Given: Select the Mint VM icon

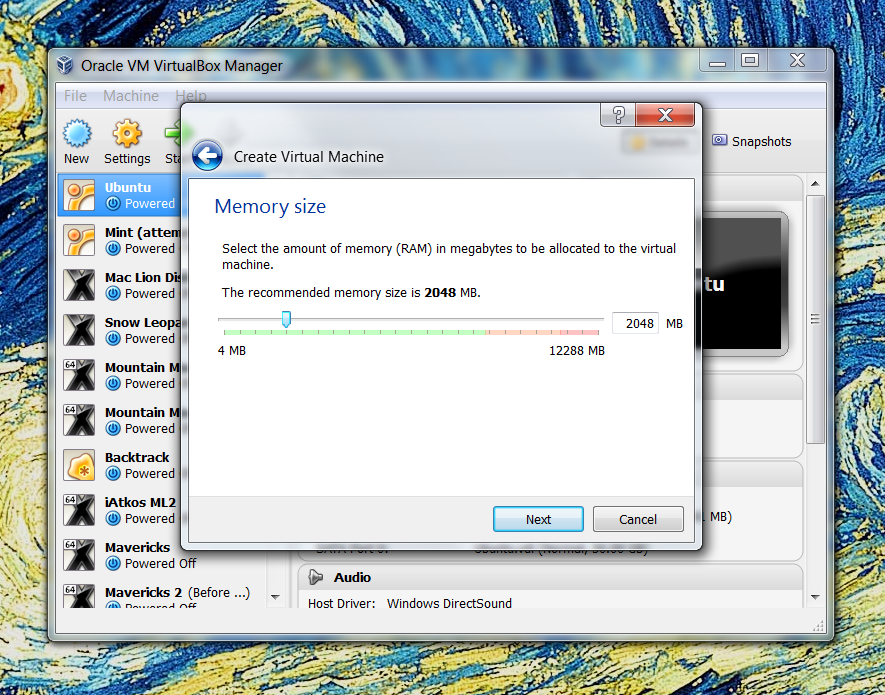Looking at the screenshot, I should click(79, 241).
